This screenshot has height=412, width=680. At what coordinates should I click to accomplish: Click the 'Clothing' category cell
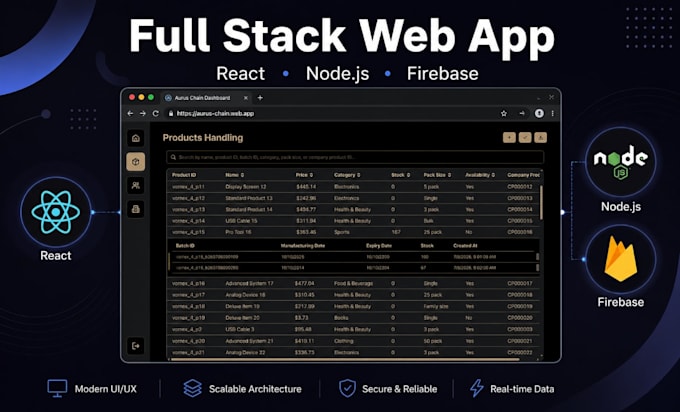[x=343, y=341]
